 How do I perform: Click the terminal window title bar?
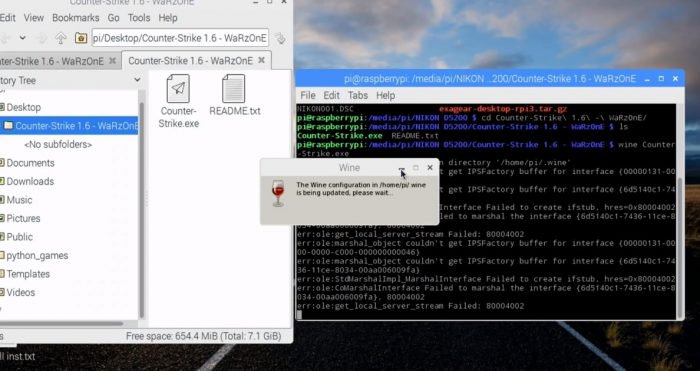point(490,79)
